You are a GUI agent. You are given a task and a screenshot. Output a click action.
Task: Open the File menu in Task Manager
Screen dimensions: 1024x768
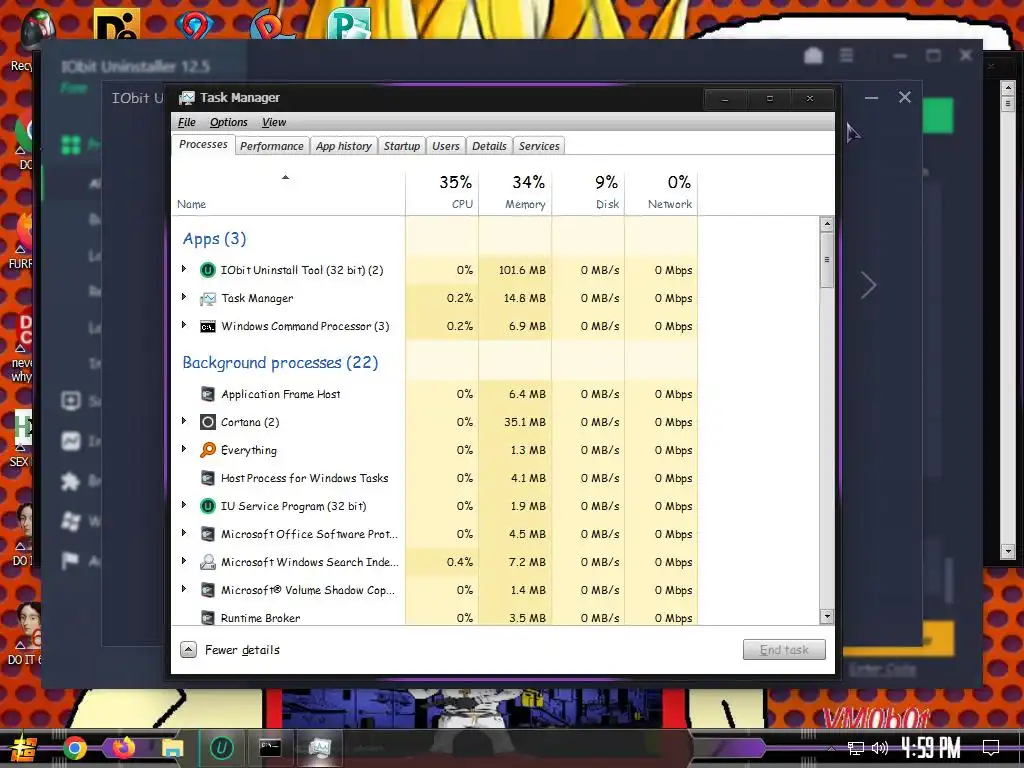(x=187, y=122)
